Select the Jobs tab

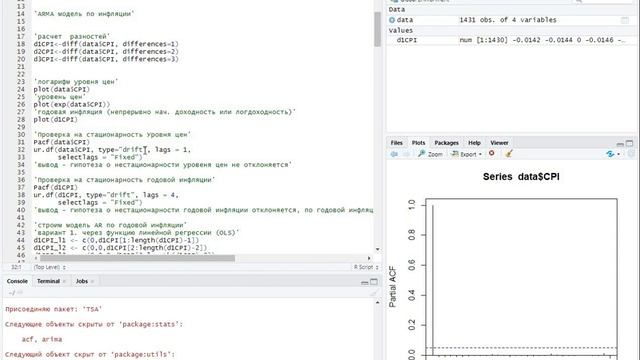pyautogui.click(x=82, y=281)
